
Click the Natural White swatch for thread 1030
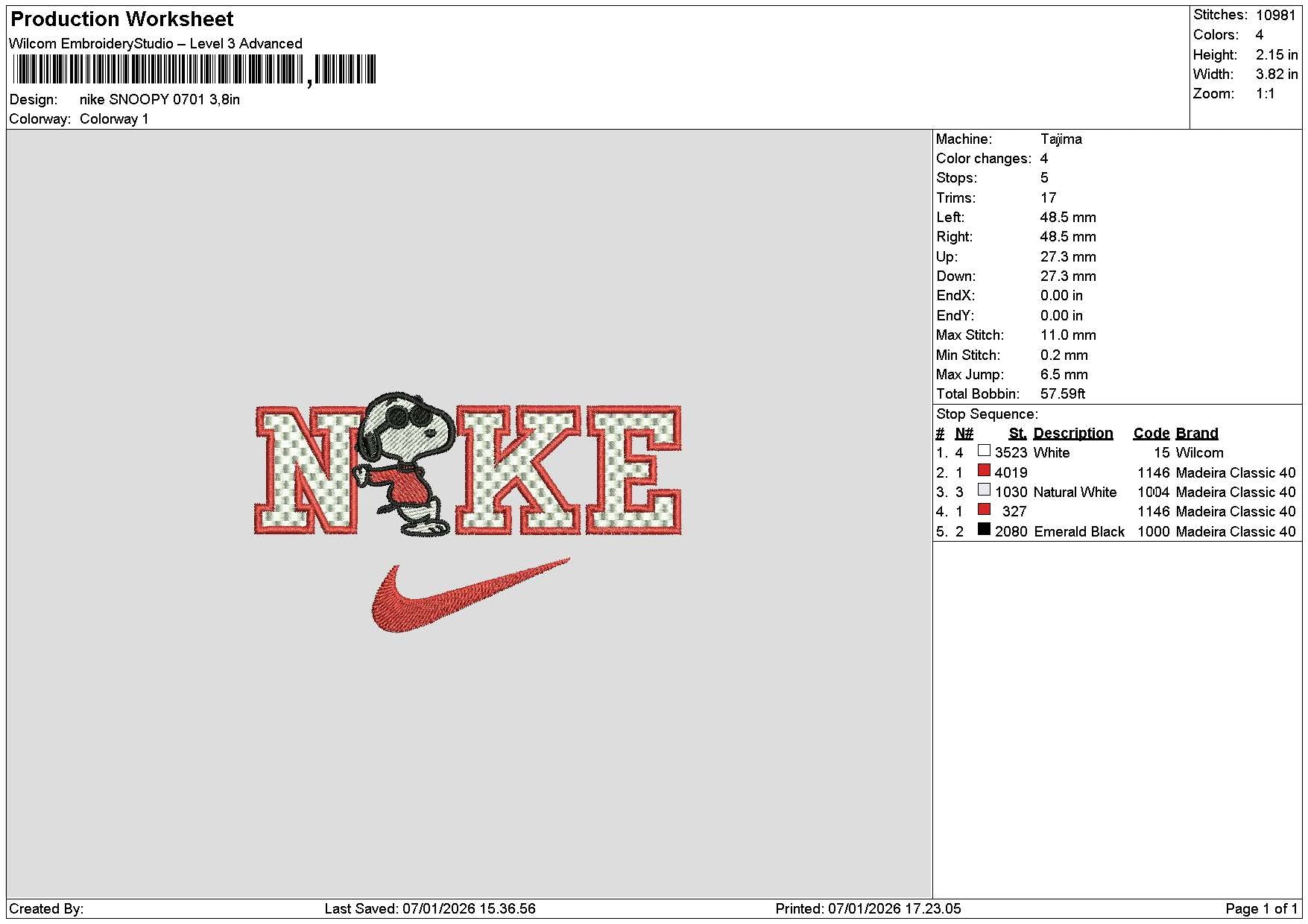(x=984, y=490)
